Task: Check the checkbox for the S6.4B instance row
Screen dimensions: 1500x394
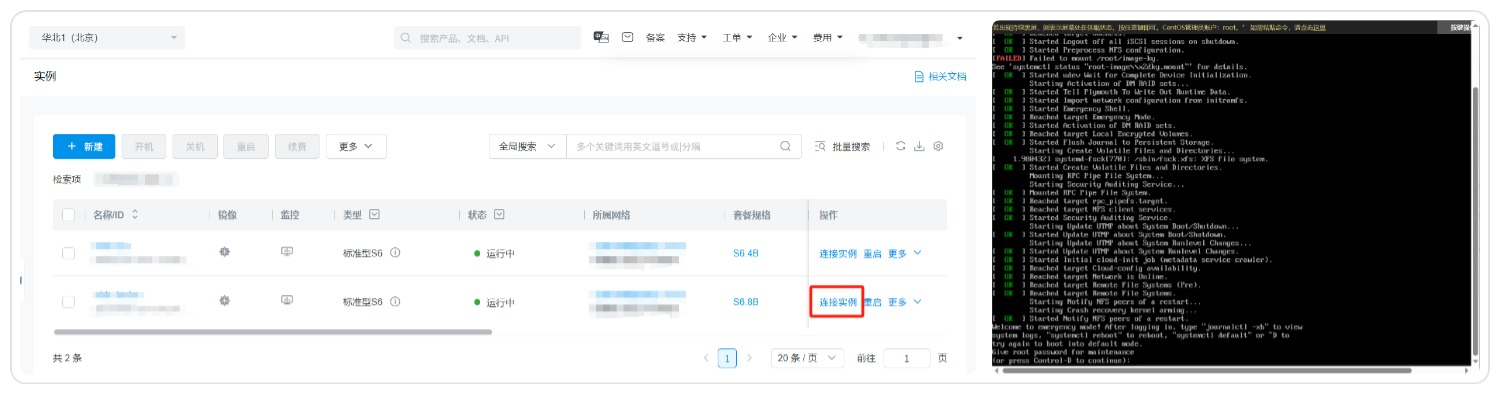Action: pos(68,253)
